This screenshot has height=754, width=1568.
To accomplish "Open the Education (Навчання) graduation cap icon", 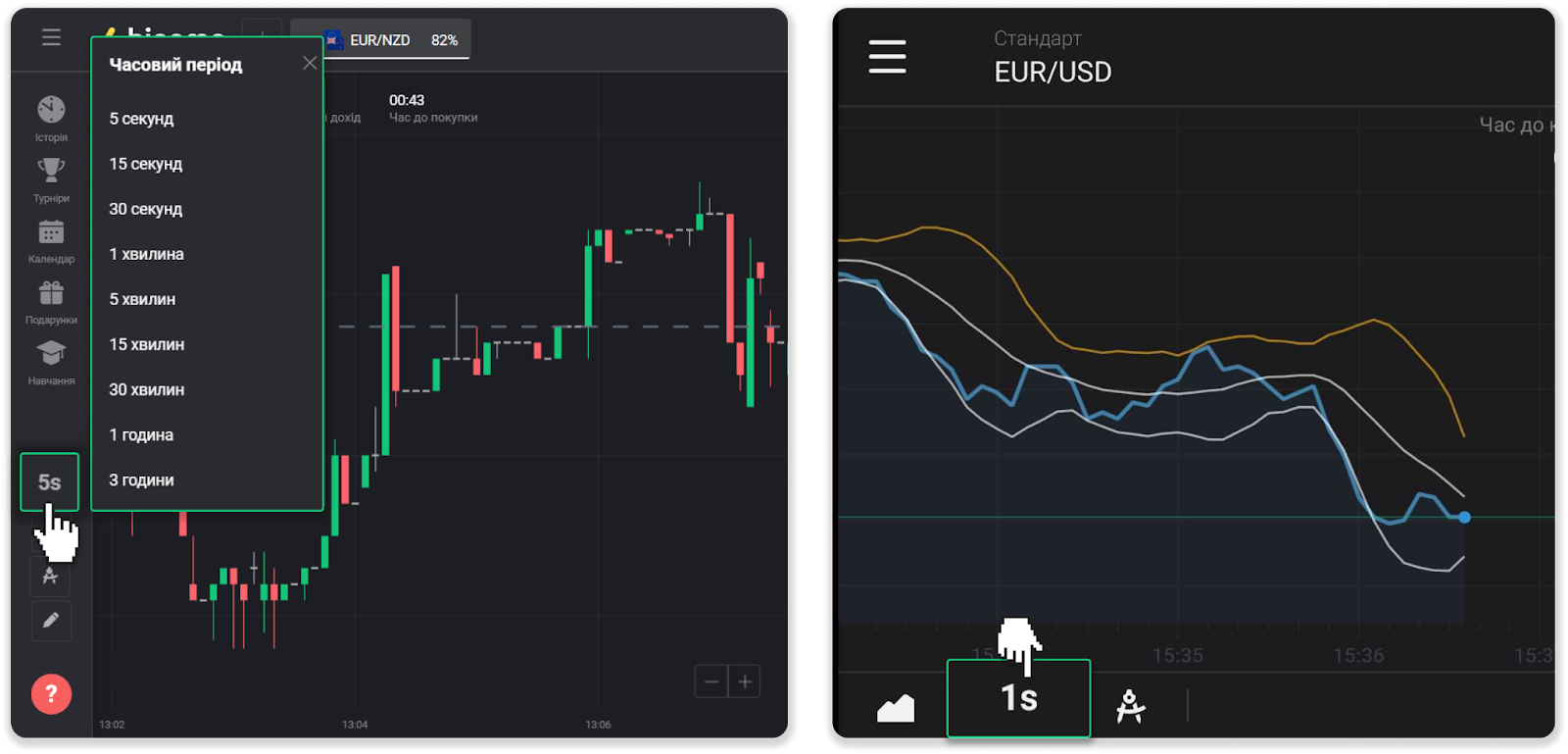I will click(51, 353).
